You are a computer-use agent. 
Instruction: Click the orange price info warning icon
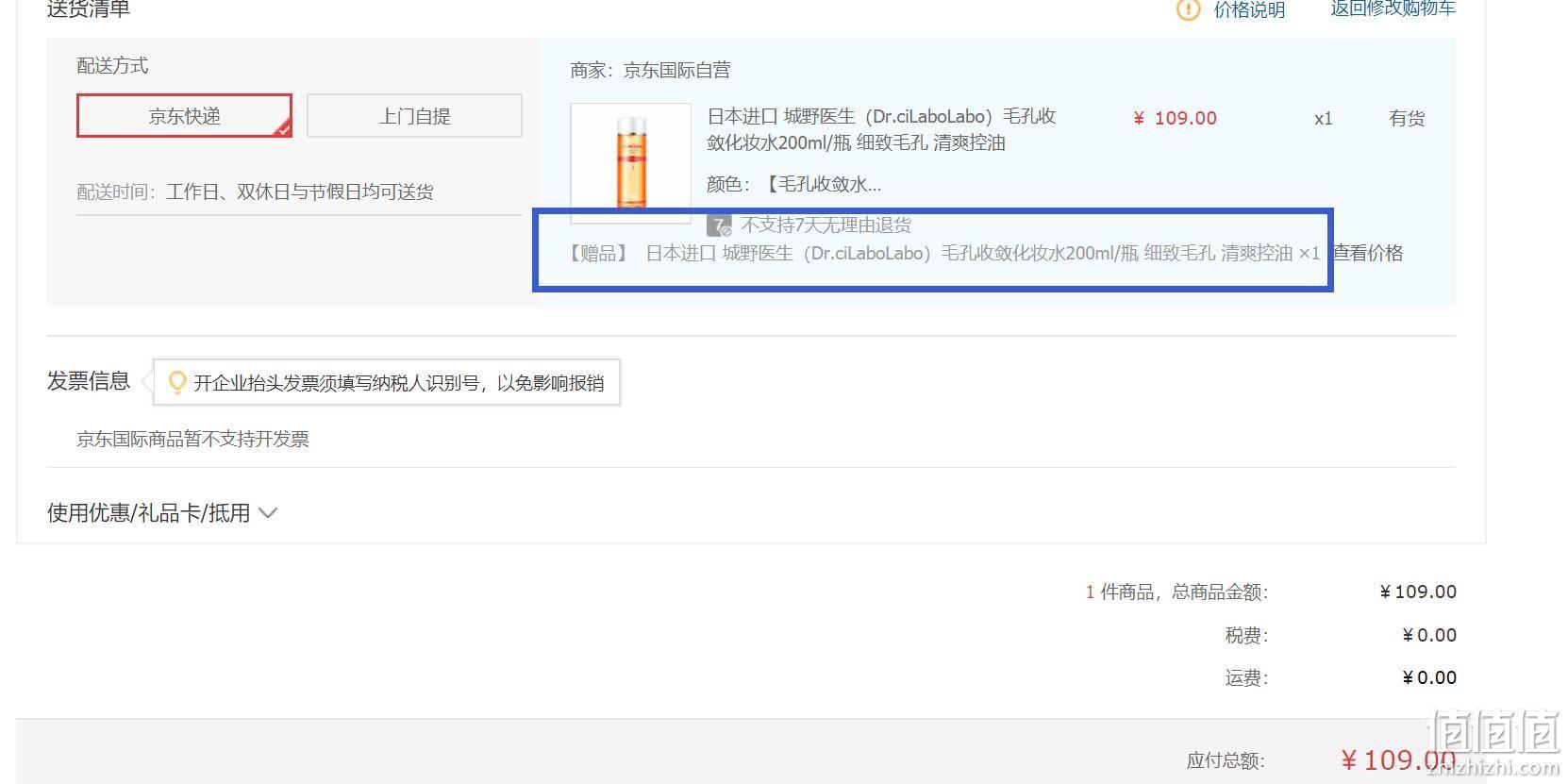coord(1188,9)
